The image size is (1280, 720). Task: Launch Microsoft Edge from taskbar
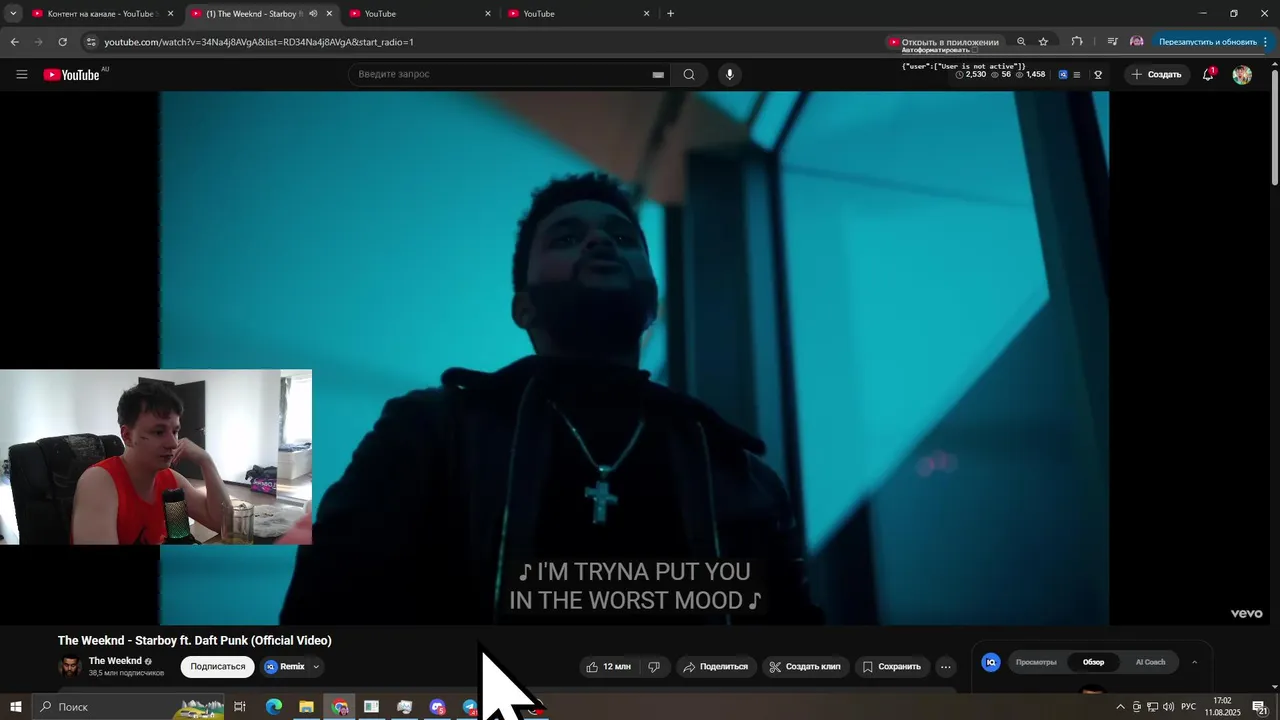click(x=273, y=707)
